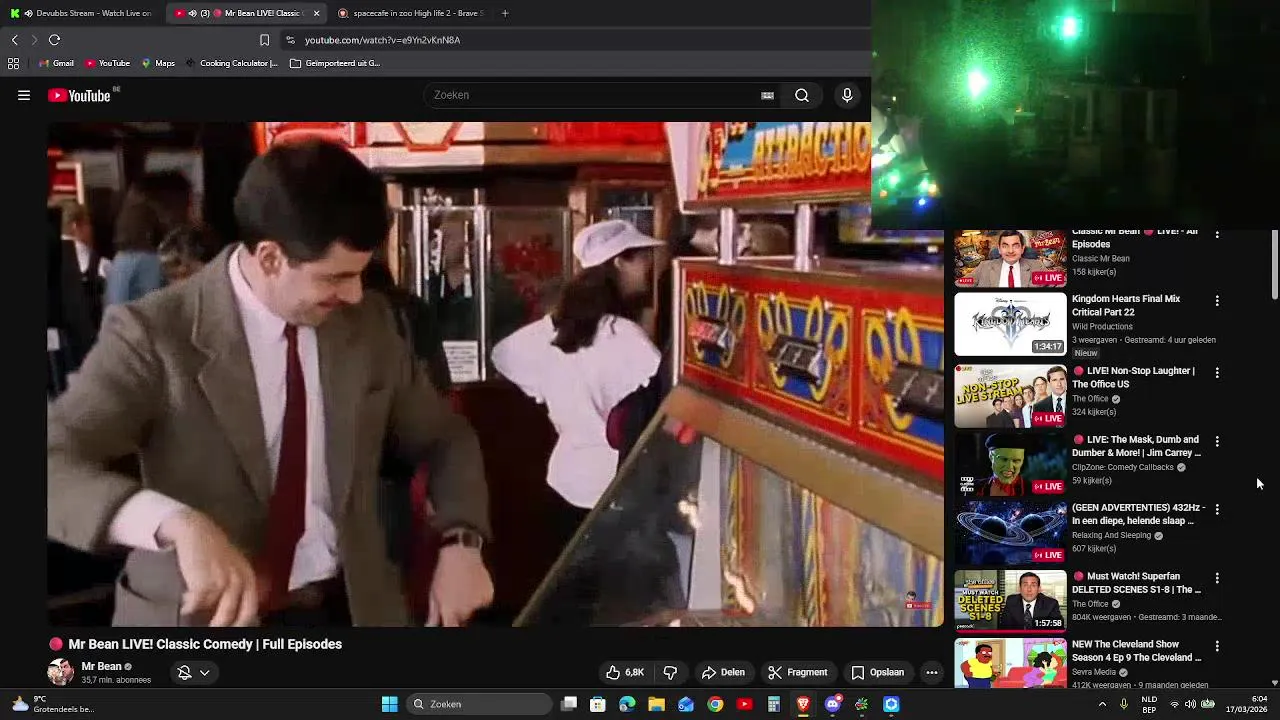Image resolution: width=1280 pixels, height=720 pixels.
Task: Switch to spacecafe in zoo High life tab
Action: [x=411, y=13]
